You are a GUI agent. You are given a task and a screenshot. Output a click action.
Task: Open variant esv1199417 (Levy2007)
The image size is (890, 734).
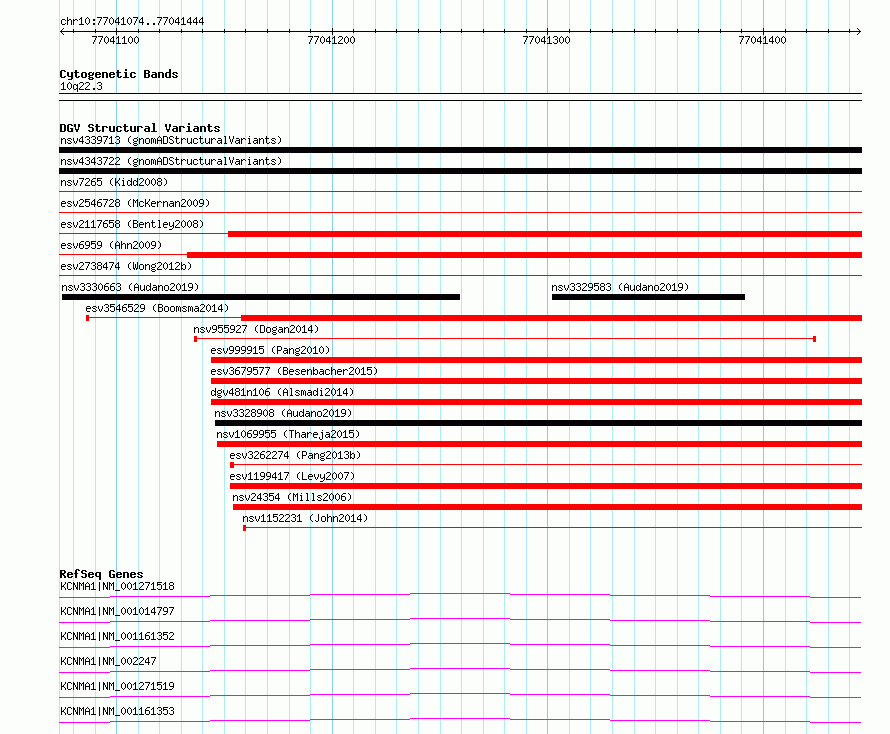point(292,476)
